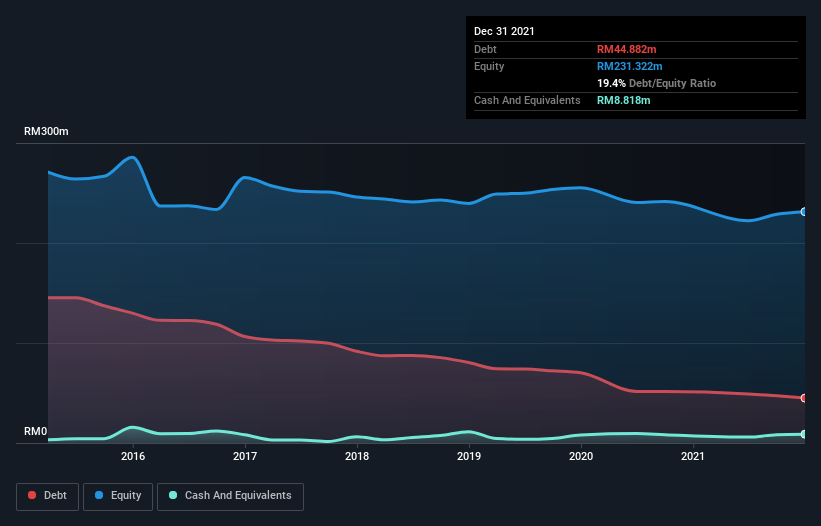The height and width of the screenshot is (526, 821).
Task: Click the RM300m y-axis label
Action: coord(46,131)
